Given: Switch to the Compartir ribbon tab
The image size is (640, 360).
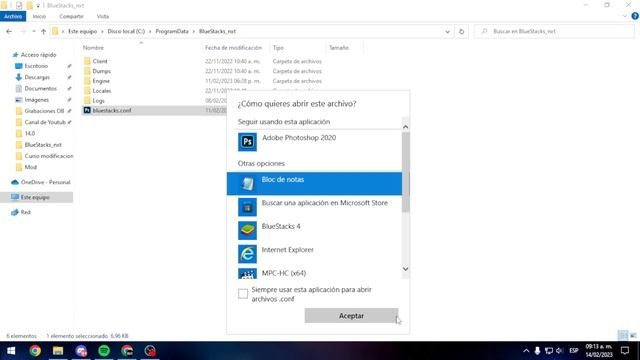Looking at the screenshot, I should pyautogui.click(x=71, y=16).
